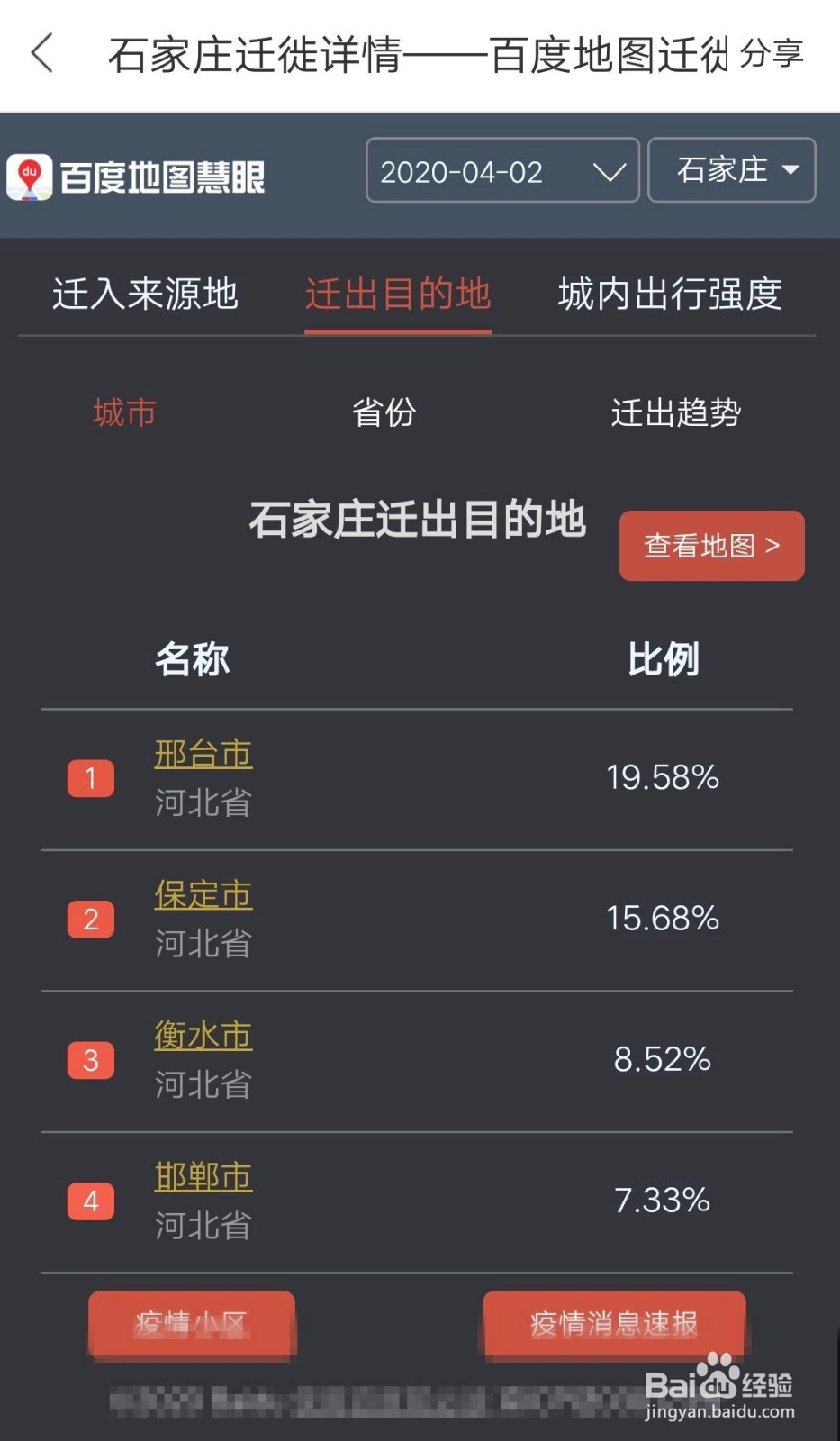View the 迁出趋势 sub-tab
The width and height of the screenshot is (840, 1441).
pyautogui.click(x=676, y=412)
